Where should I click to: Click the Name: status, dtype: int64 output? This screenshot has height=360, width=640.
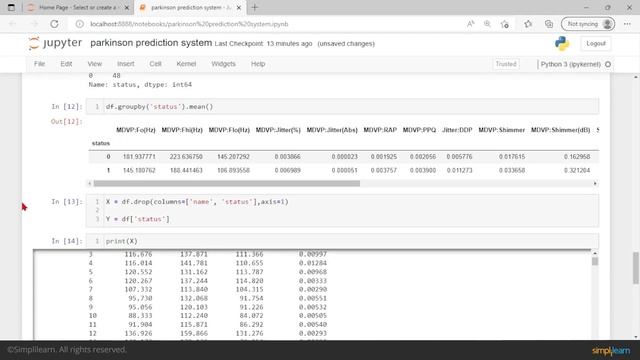coord(140,85)
